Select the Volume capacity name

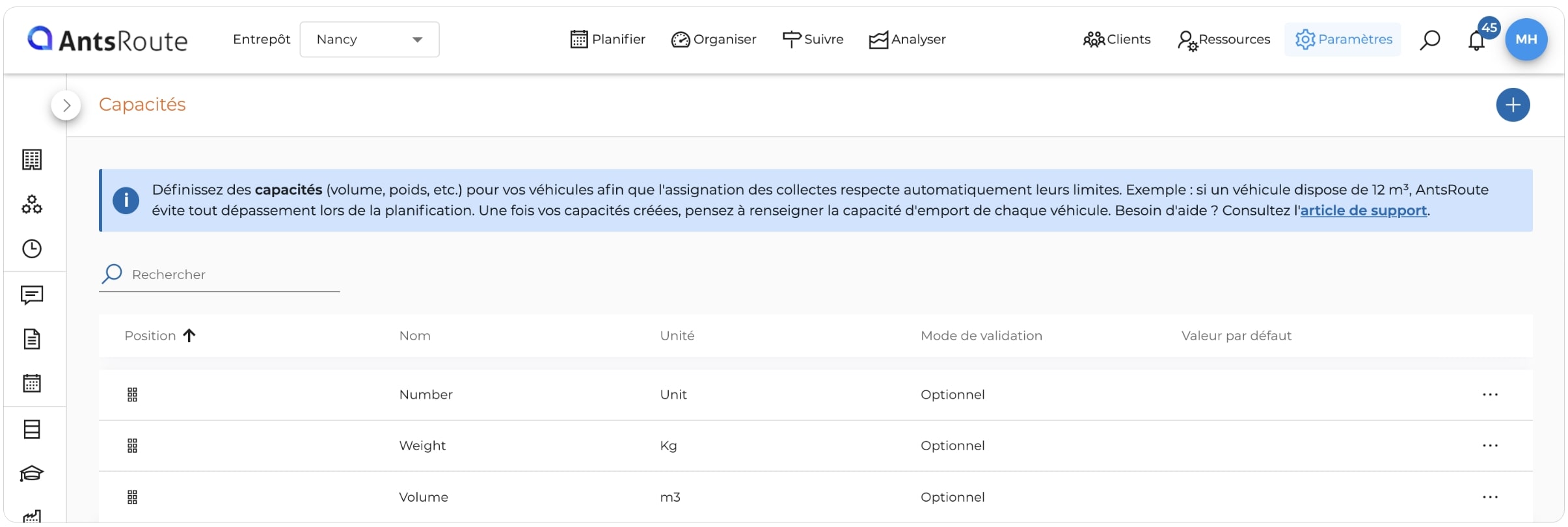pyautogui.click(x=424, y=497)
